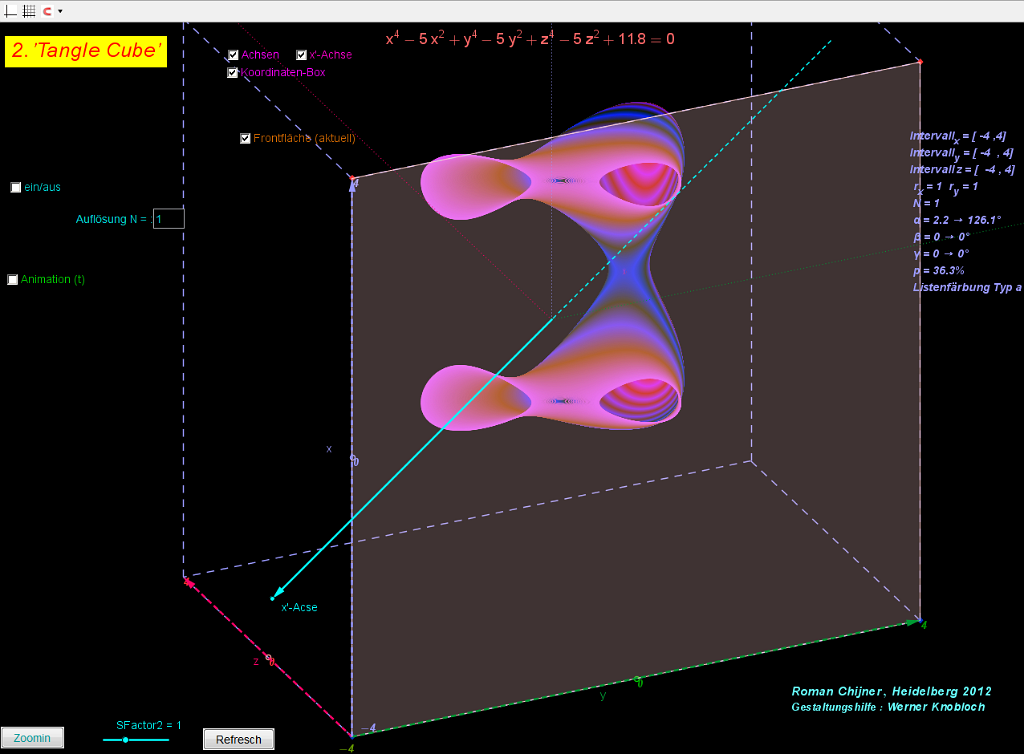Toggle the axes display icon in toolbar

[x=12, y=11]
